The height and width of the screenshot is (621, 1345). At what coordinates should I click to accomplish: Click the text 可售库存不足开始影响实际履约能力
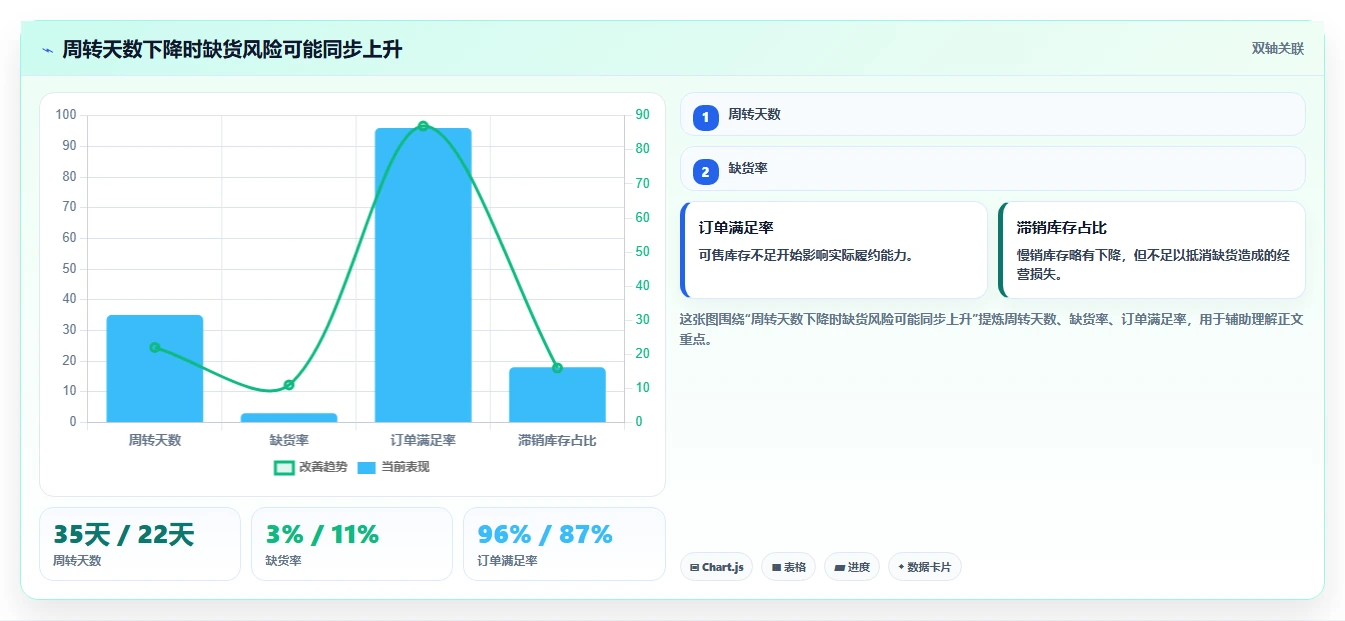(x=806, y=255)
